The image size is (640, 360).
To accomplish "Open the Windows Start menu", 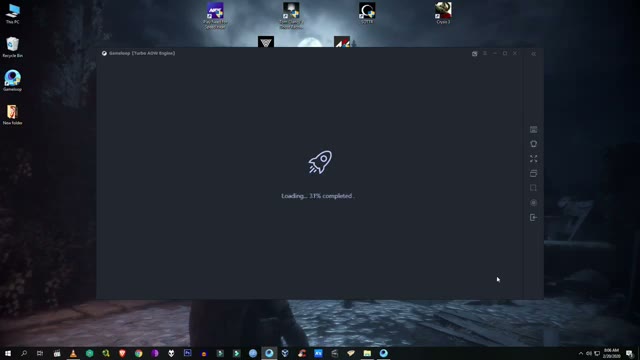I will [x=8, y=353].
